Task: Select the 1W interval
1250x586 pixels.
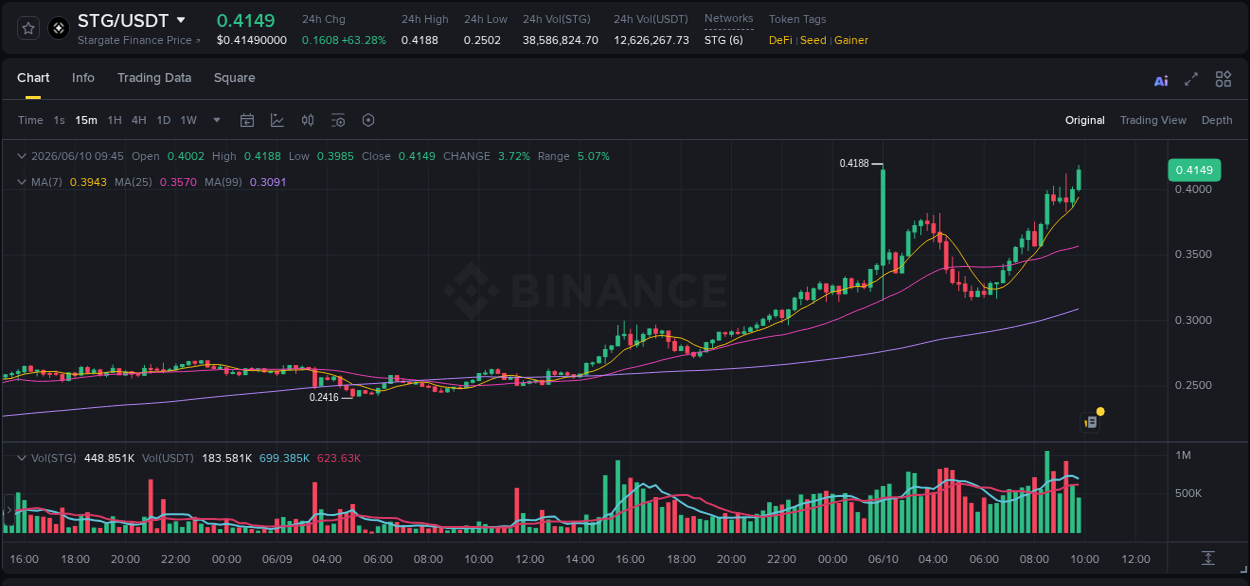Action: click(x=188, y=120)
